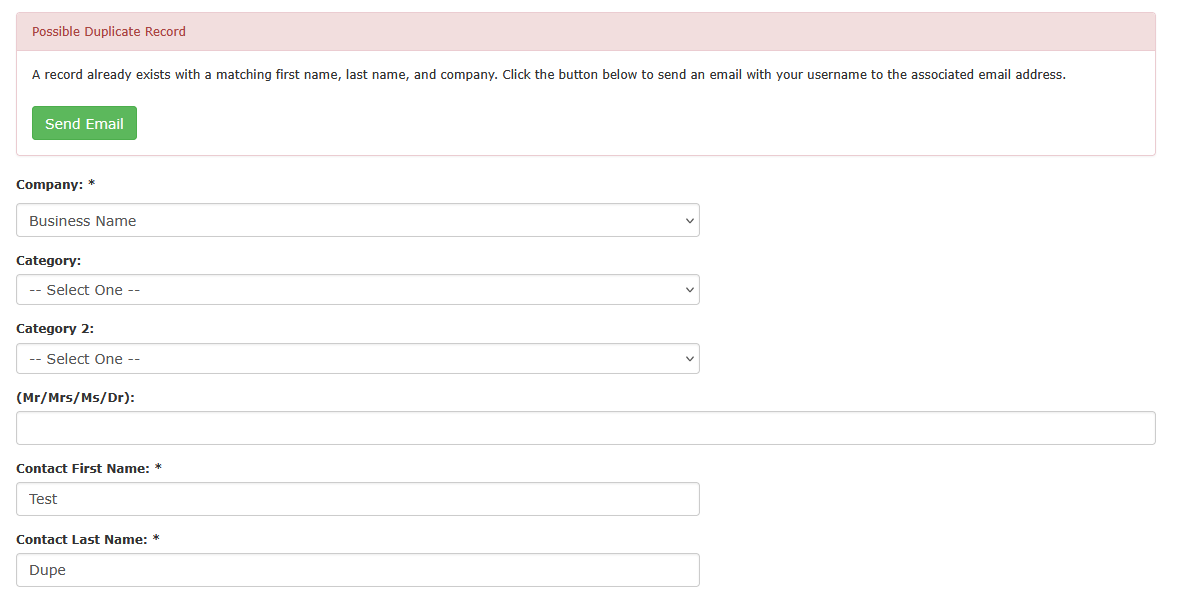
Task: Click the chevron on the Company dropdown
Action: (690, 220)
